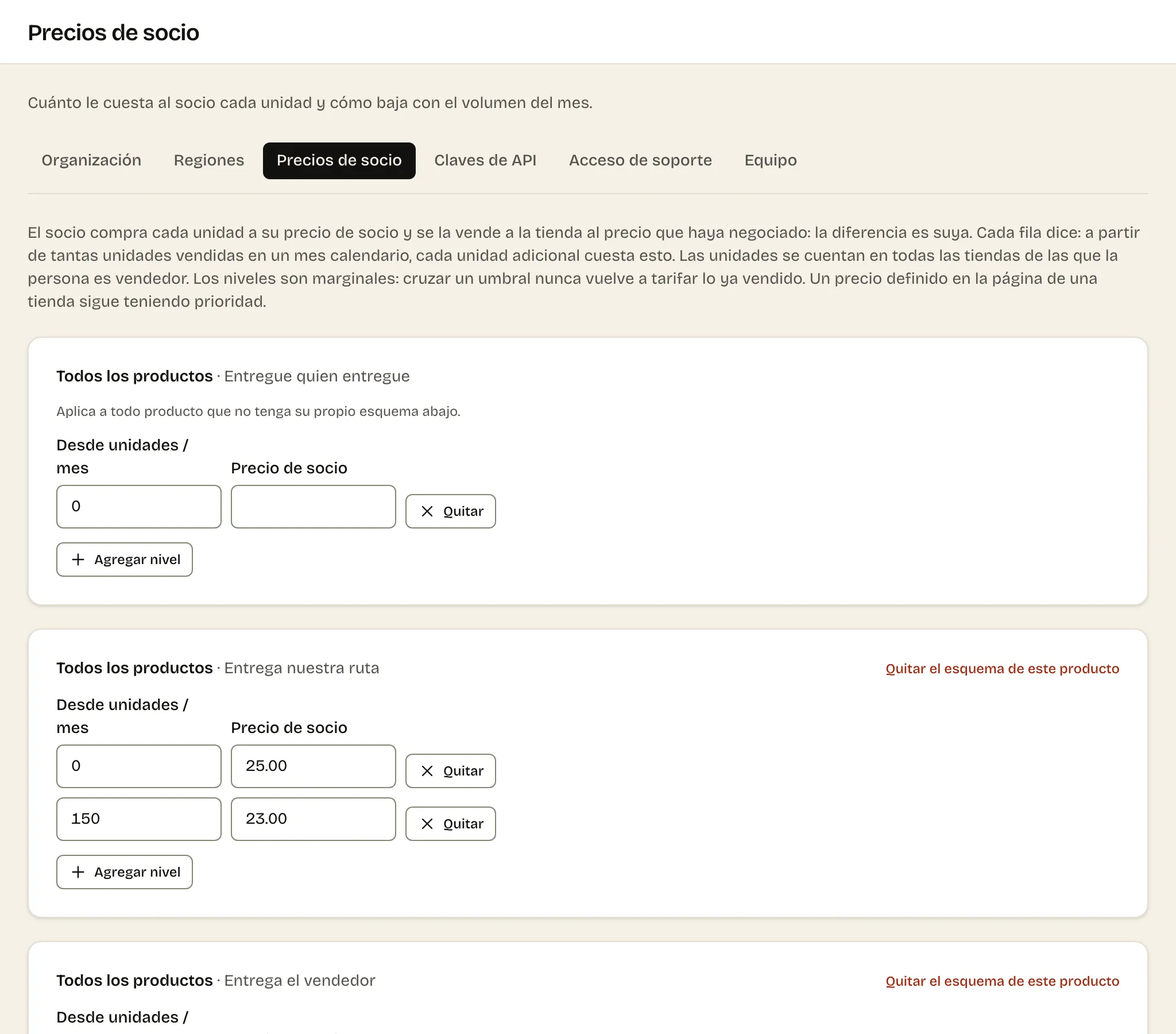Click the 'Desde unidades / mes' label in the Entregue quien entregue card
The image size is (1176, 1034).
122,457
